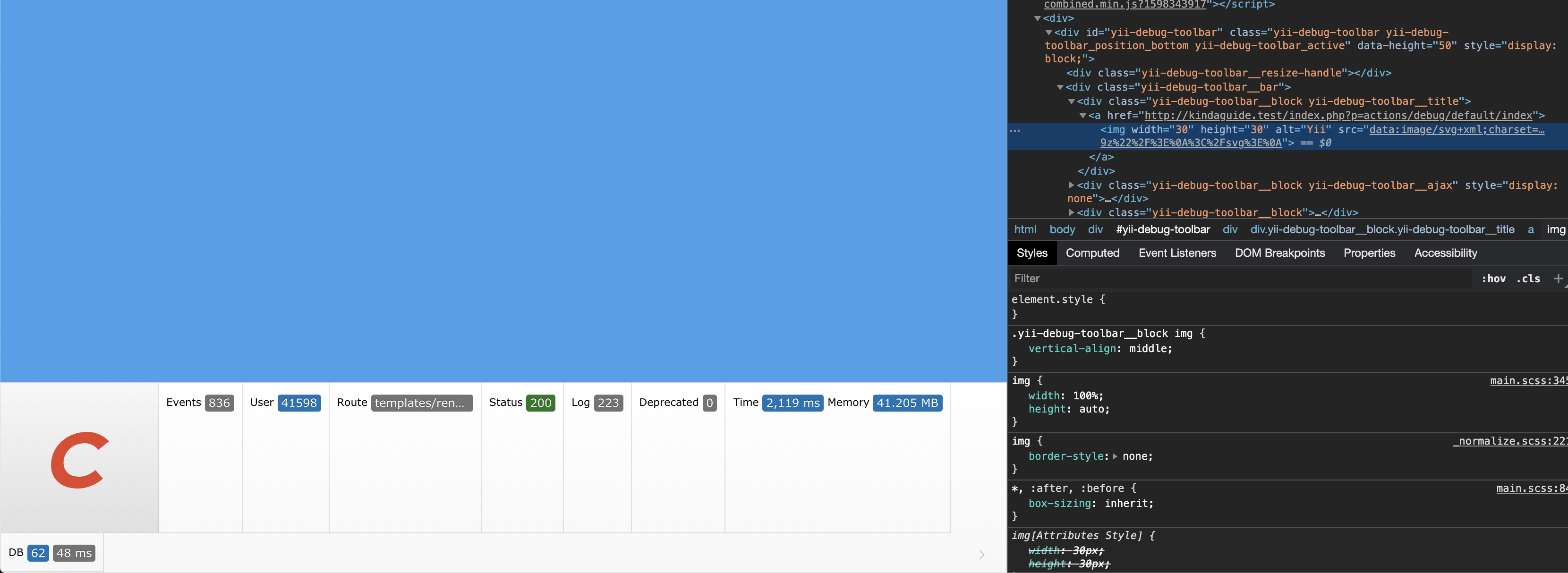1568x573 pixels.
Task: Select div.yii-debug-toolbar__block breadcrumb item
Action: click(1382, 229)
